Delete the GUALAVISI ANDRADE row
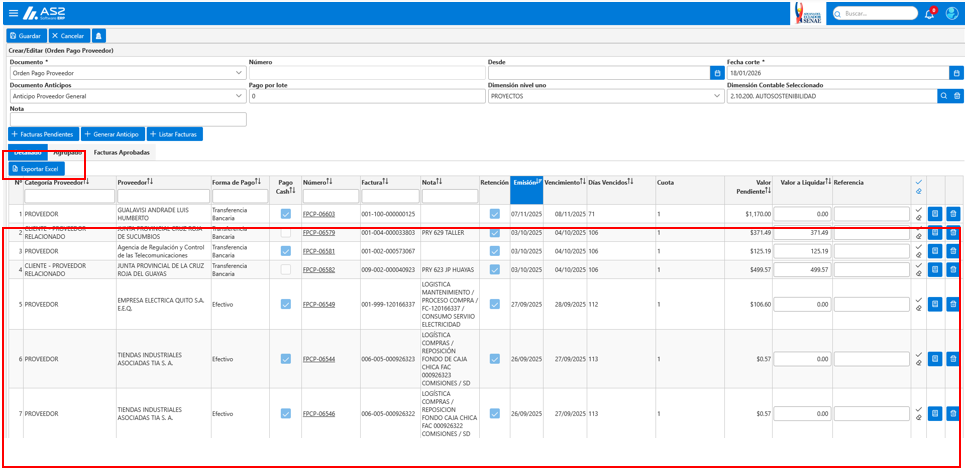The width and height of the screenshot is (965, 472). pyautogui.click(x=953, y=214)
